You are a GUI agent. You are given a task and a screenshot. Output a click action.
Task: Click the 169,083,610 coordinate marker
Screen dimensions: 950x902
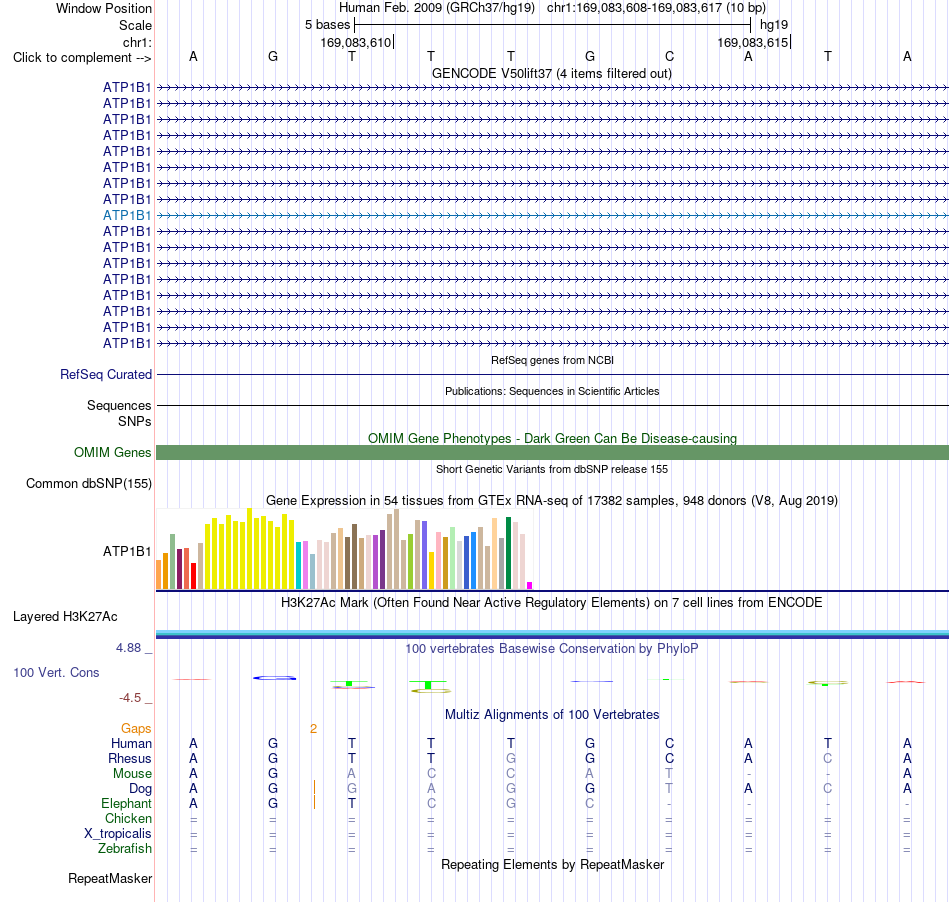pyautogui.click(x=356, y=42)
